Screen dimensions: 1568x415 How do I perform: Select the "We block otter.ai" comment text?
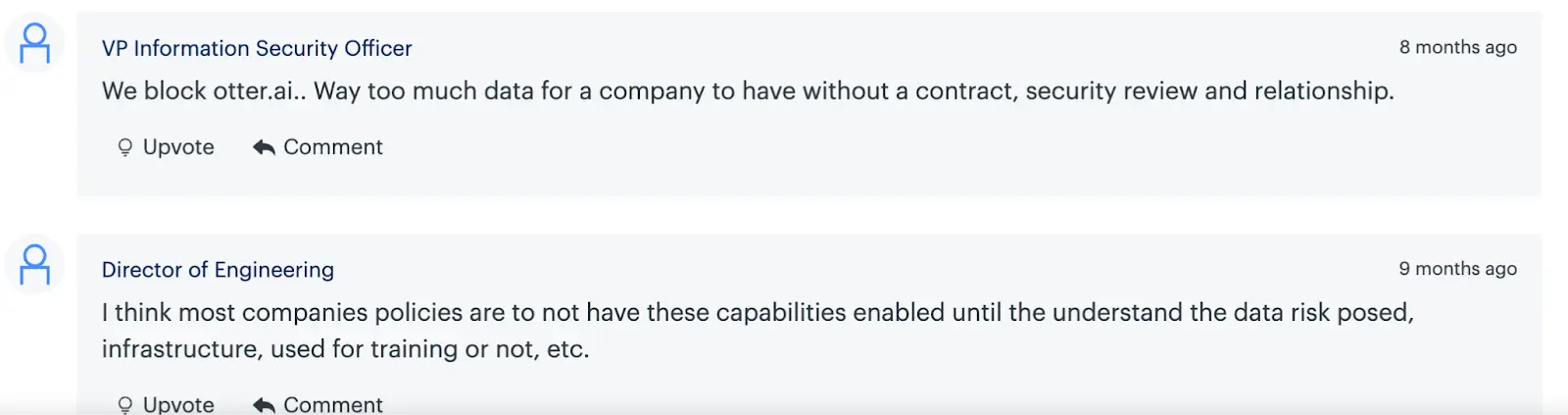pos(747,91)
